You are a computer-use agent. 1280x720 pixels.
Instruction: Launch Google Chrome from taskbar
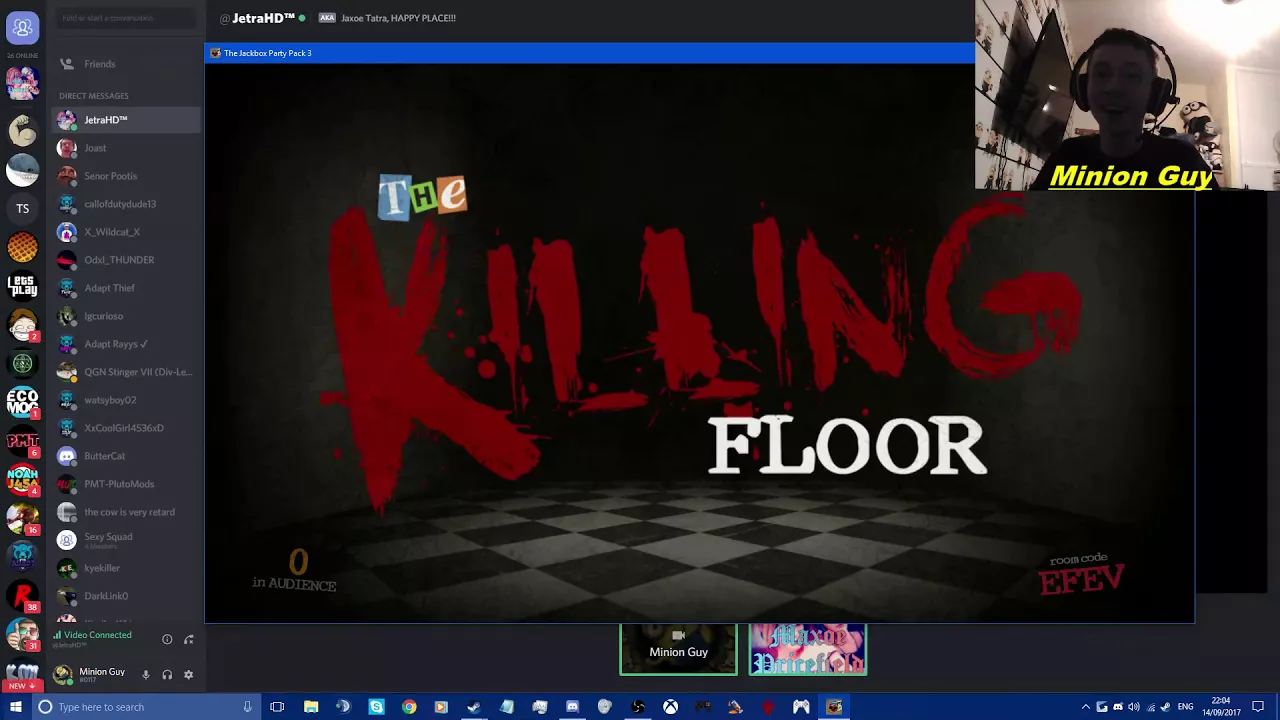click(409, 707)
